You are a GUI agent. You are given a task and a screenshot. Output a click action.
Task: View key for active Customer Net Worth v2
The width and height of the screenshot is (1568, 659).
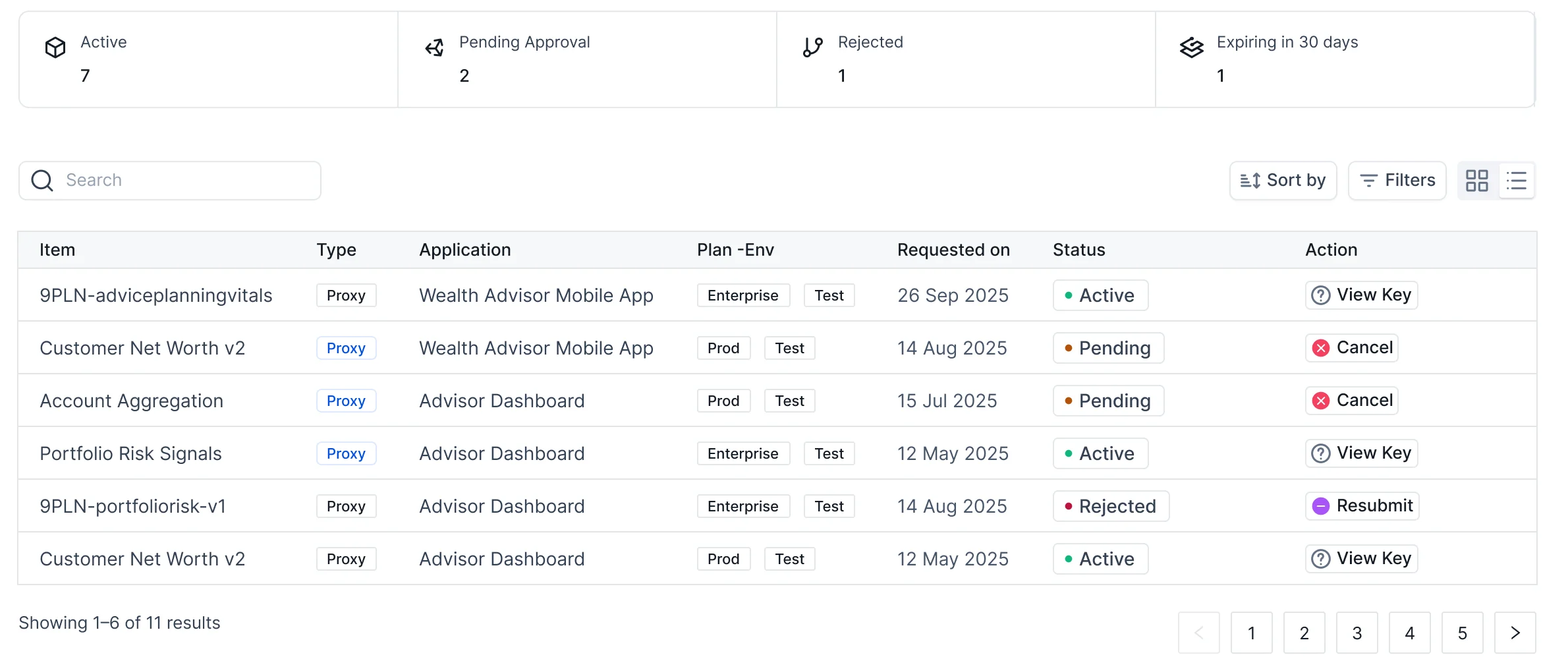(x=1361, y=559)
